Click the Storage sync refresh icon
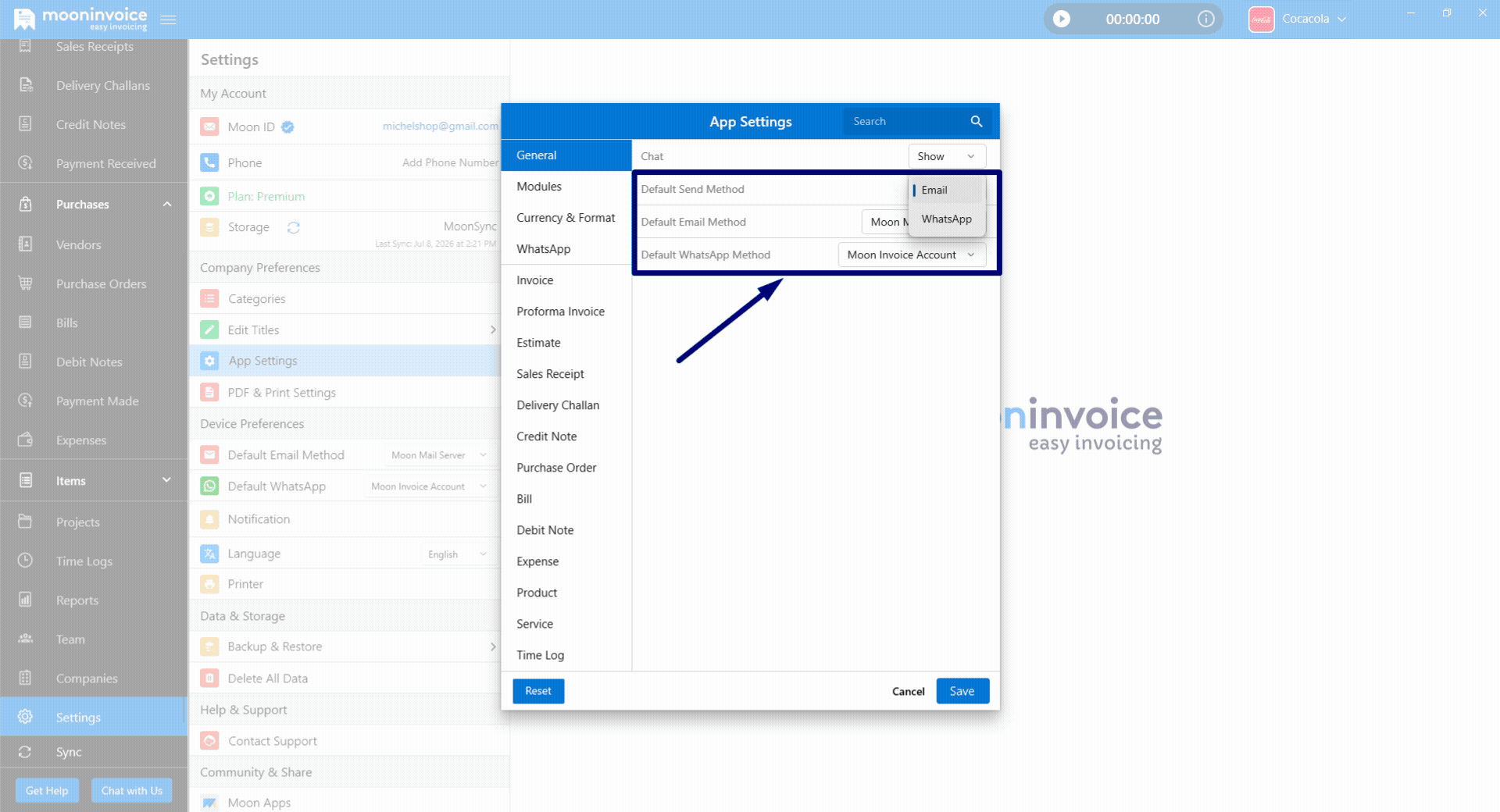This screenshot has height=812, width=1500. pyautogui.click(x=294, y=227)
